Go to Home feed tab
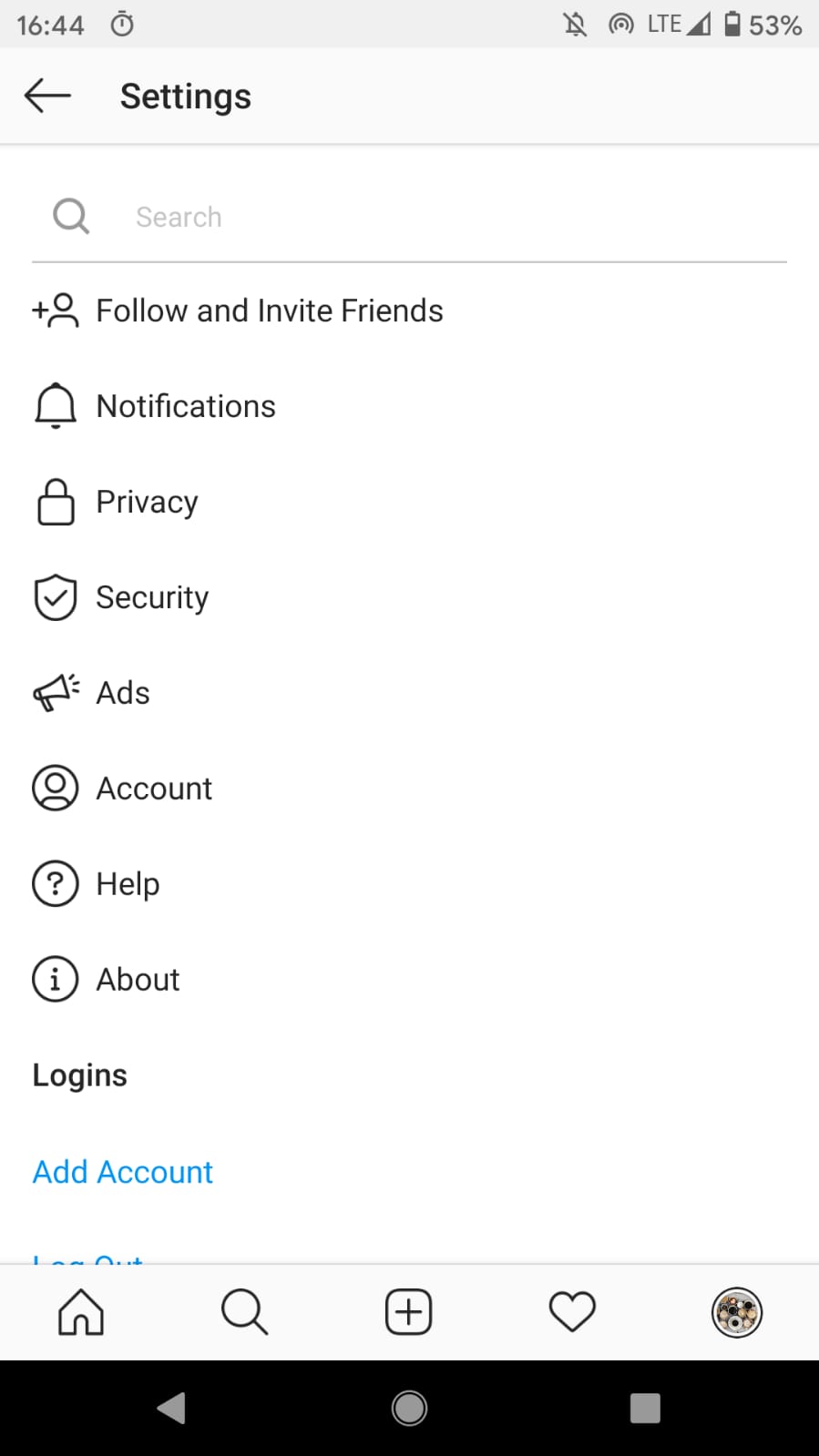Image resolution: width=819 pixels, height=1456 pixels. (81, 1312)
